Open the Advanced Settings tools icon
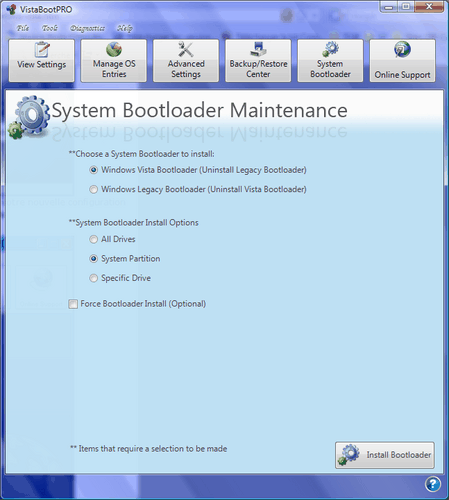449x500 pixels. [x=186, y=49]
